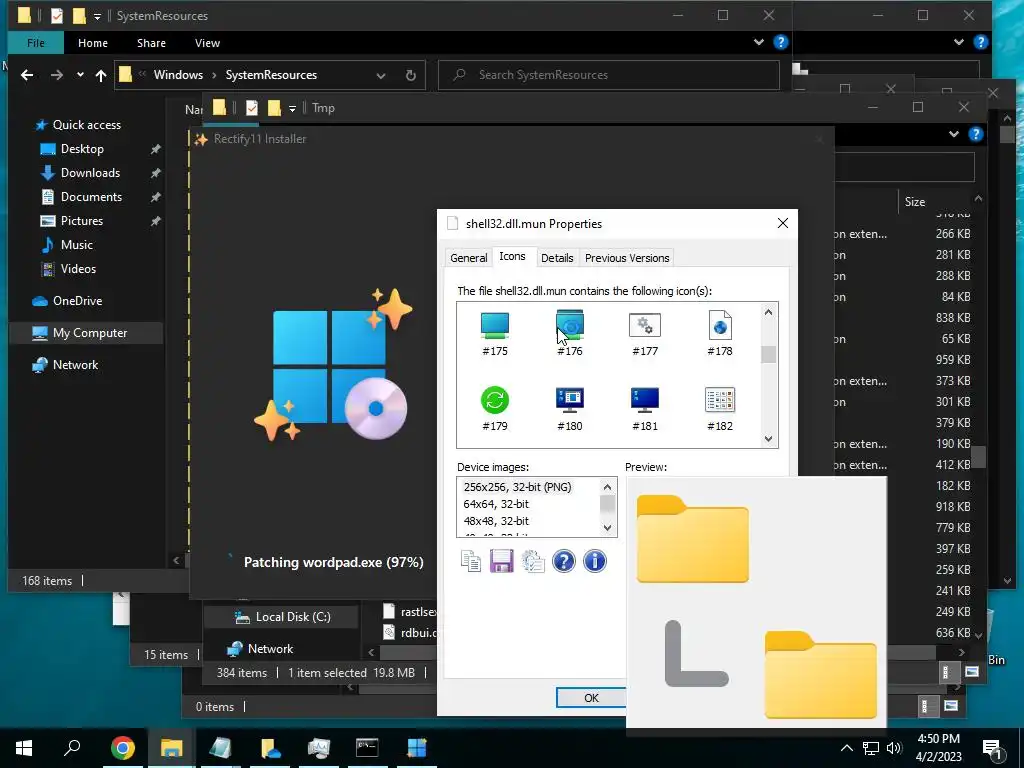The height and width of the screenshot is (768, 1024).
Task: Sort by the Size column header
Action: 915,202
